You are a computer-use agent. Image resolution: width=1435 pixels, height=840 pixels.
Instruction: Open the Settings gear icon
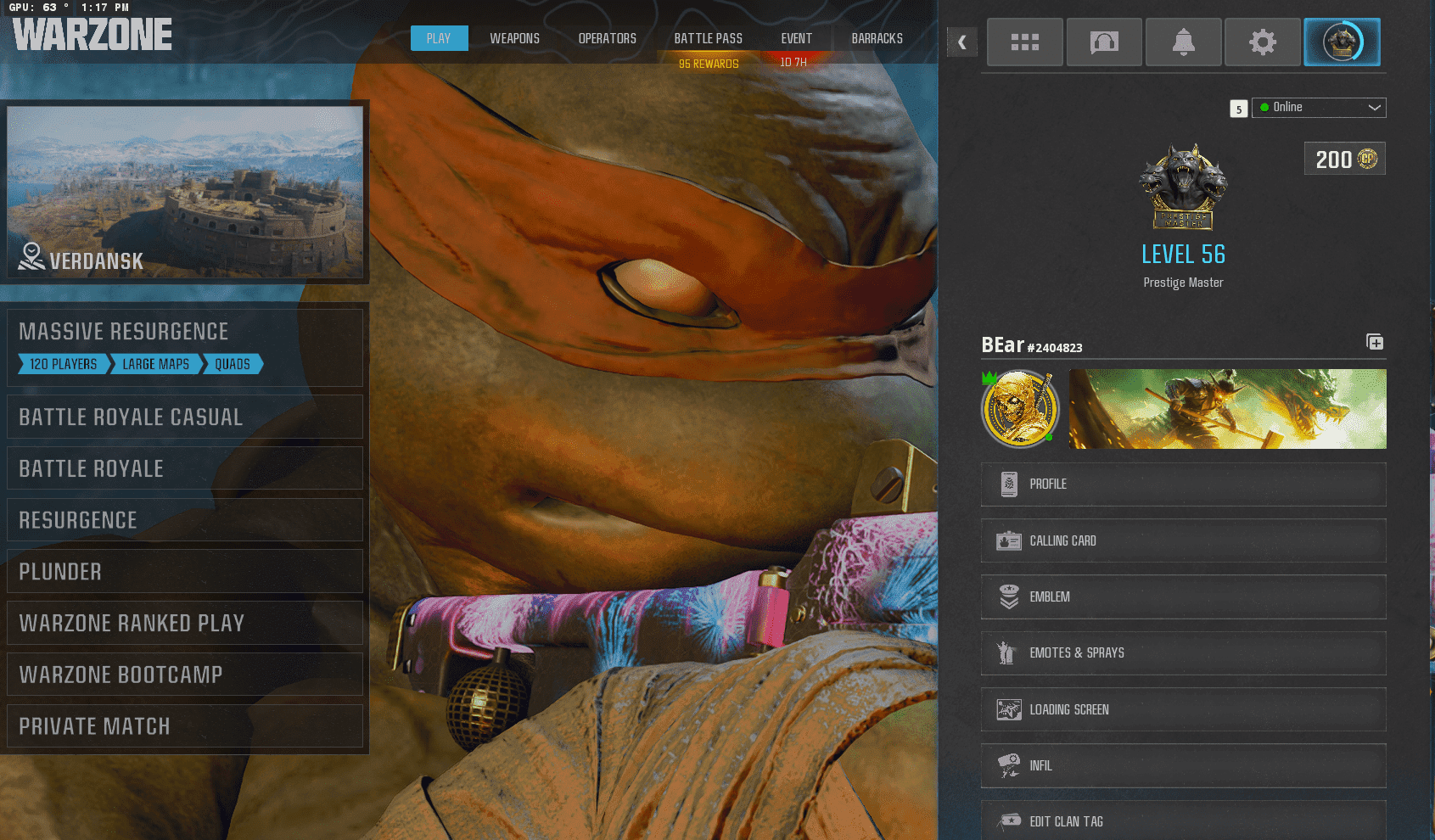point(1262,42)
